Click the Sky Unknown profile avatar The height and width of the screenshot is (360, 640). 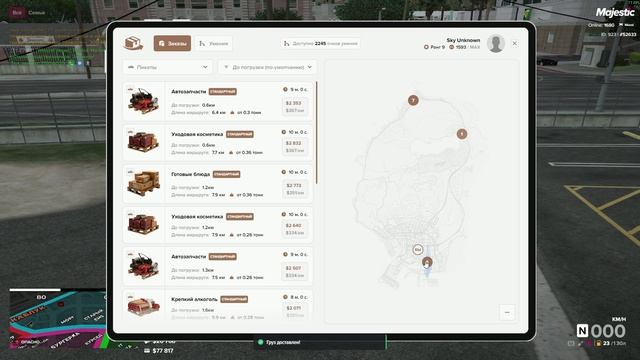496,44
